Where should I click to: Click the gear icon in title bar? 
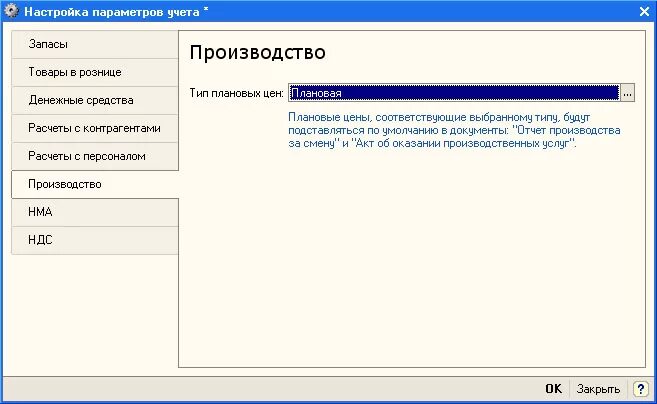pyautogui.click(x=11, y=11)
